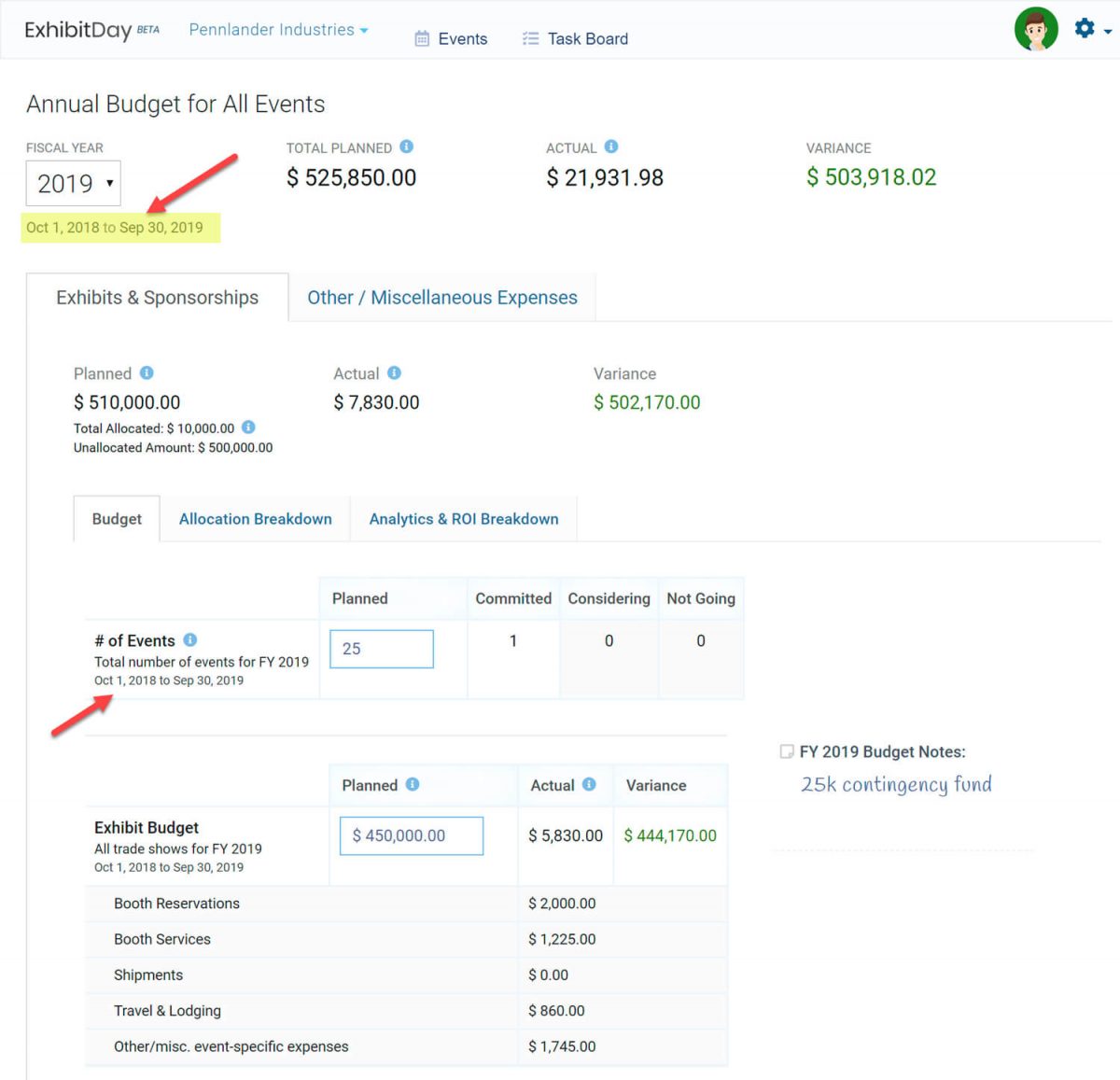Open the Fiscal Year 2019 dropdown
1120x1080 pixels.
pos(73,183)
